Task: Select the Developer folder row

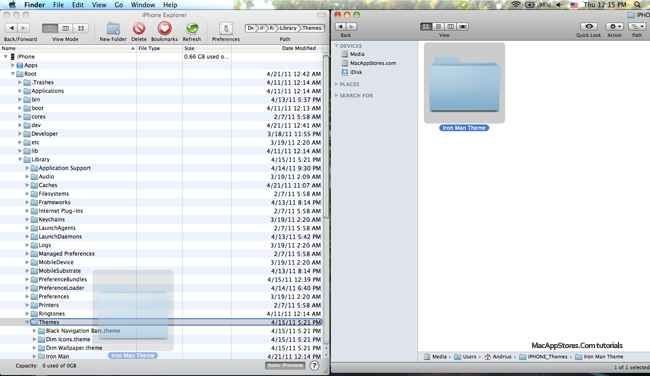Action: coord(161,134)
